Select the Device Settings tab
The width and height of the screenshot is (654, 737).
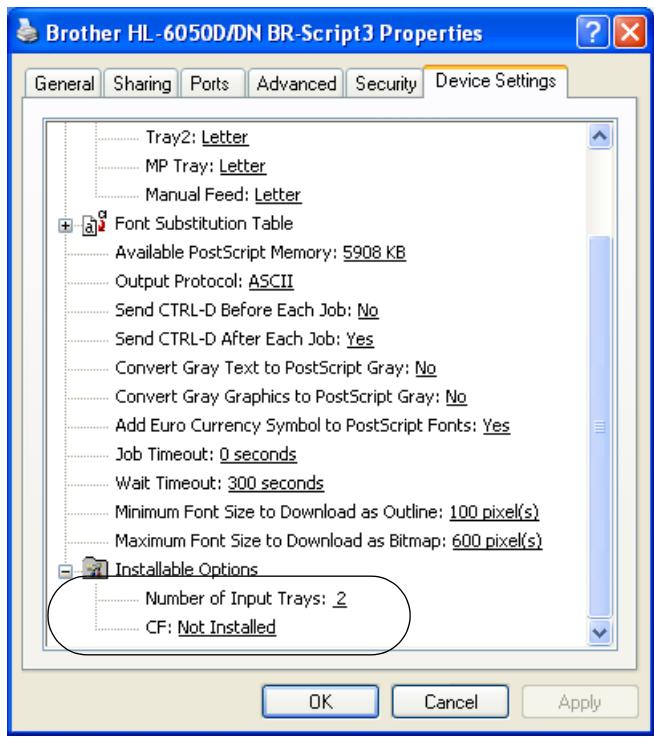click(x=496, y=81)
